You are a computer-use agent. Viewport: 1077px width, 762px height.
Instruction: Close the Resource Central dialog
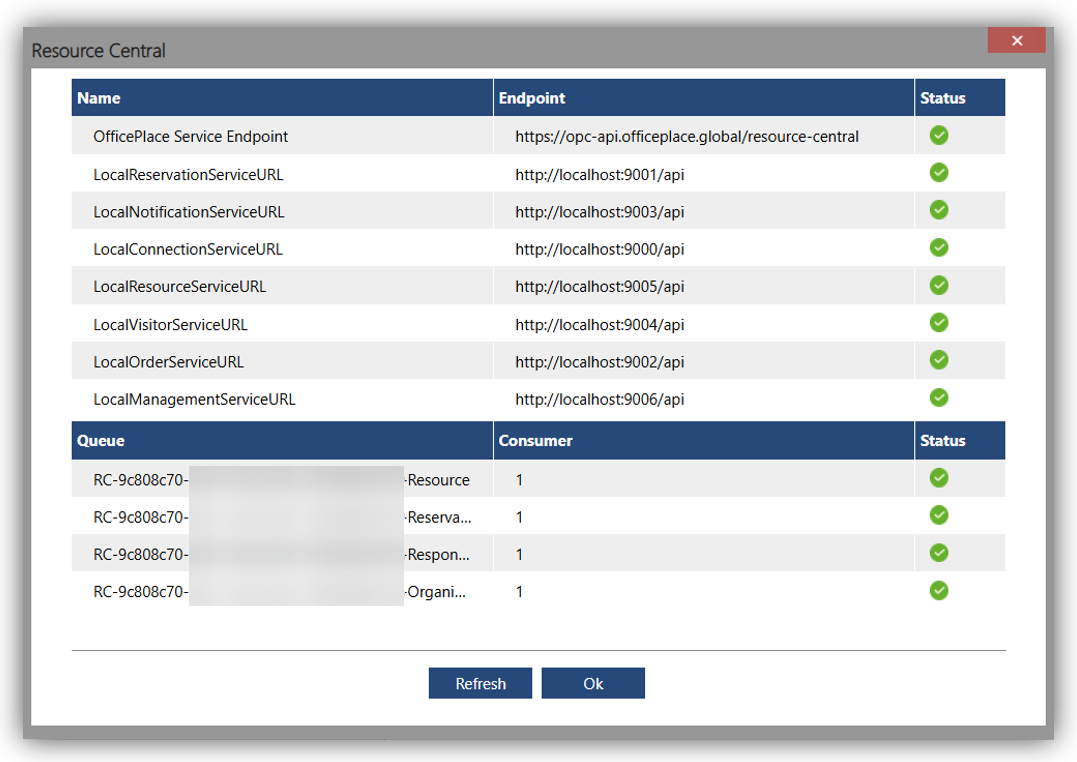tap(1017, 40)
